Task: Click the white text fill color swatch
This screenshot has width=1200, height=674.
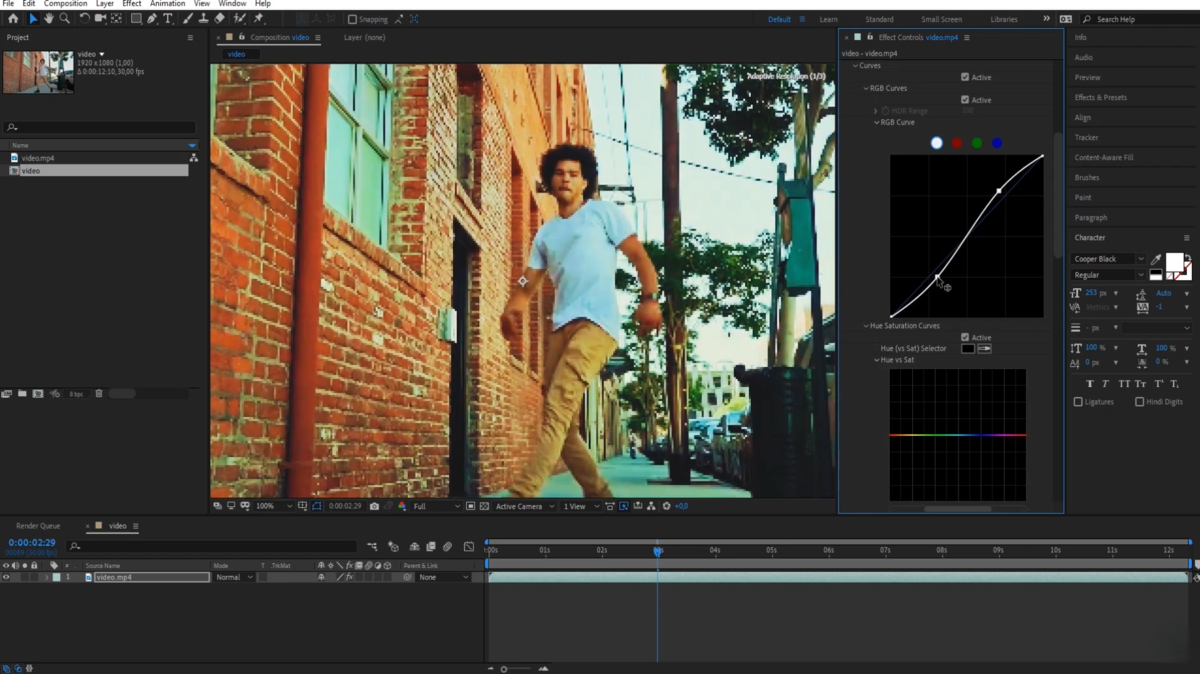Action: pos(1174,263)
